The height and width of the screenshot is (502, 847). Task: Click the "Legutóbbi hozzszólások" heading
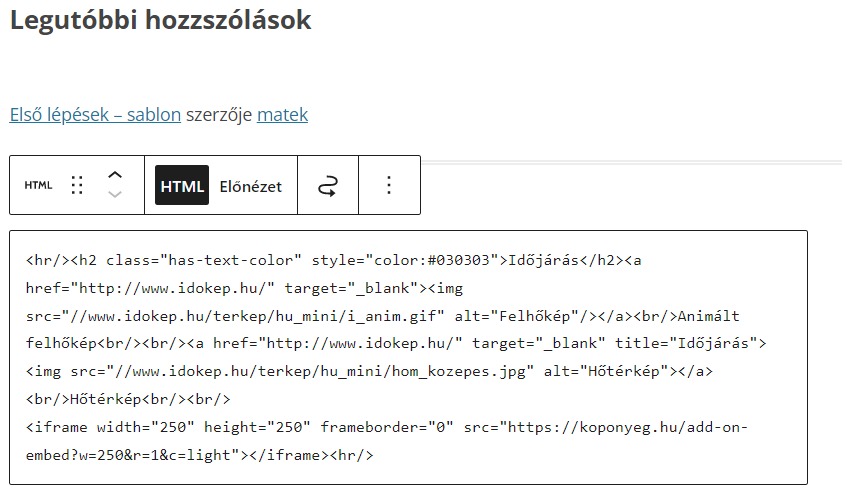160,20
